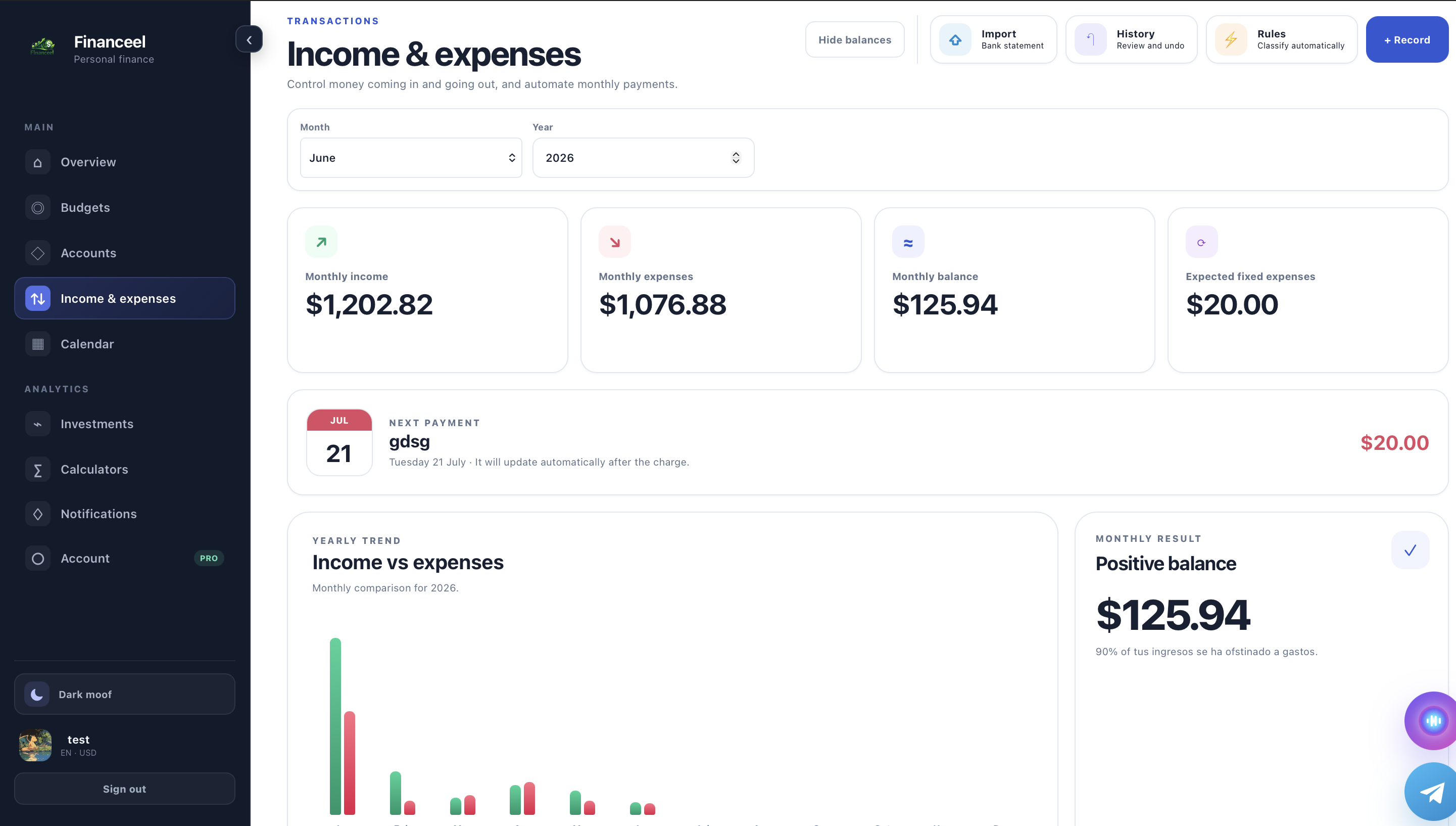This screenshot has height=826, width=1456.
Task: Click the PRO badge next to Account
Action: [209, 558]
